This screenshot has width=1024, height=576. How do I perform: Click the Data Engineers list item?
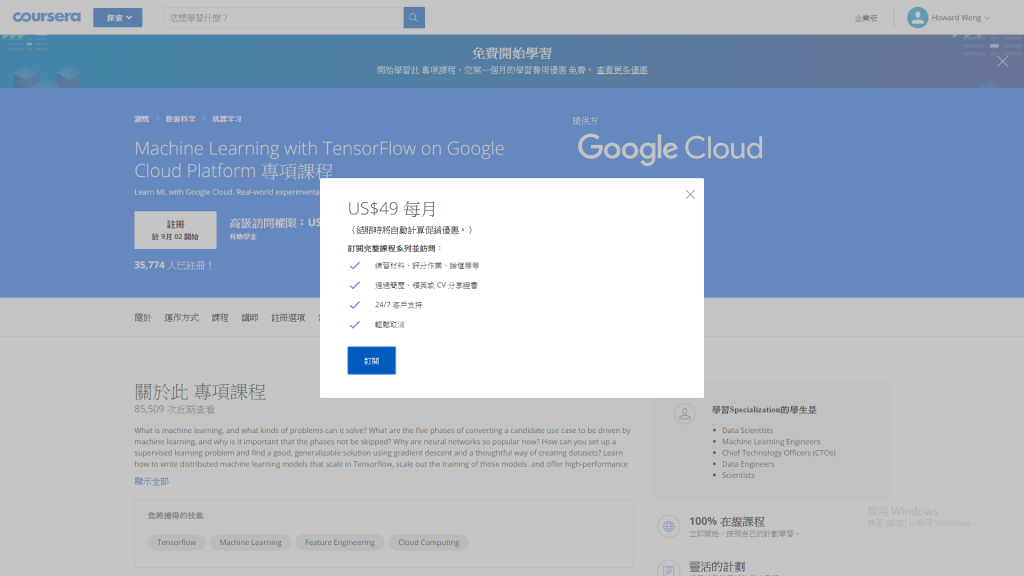click(748, 464)
